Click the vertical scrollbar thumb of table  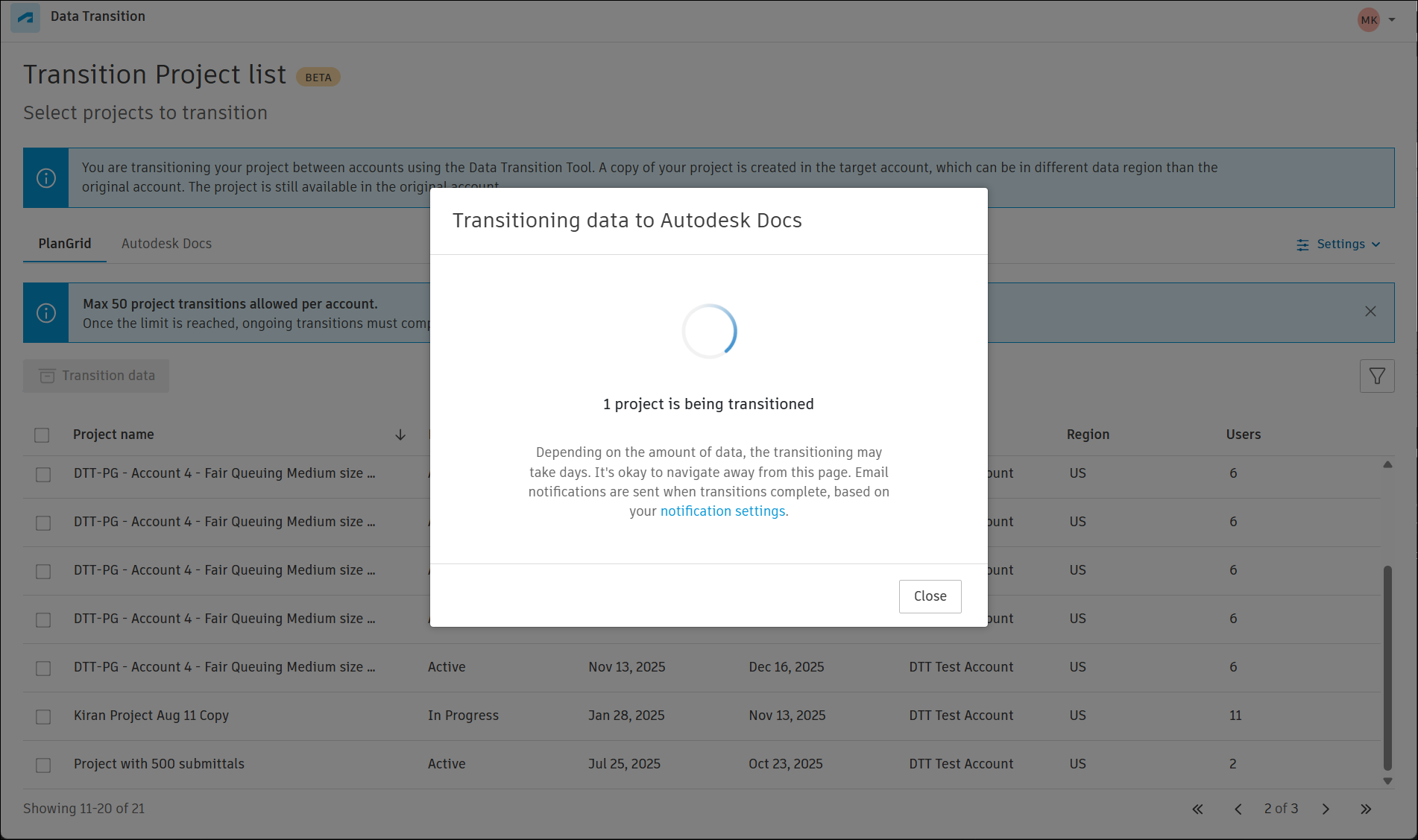pos(1387,668)
